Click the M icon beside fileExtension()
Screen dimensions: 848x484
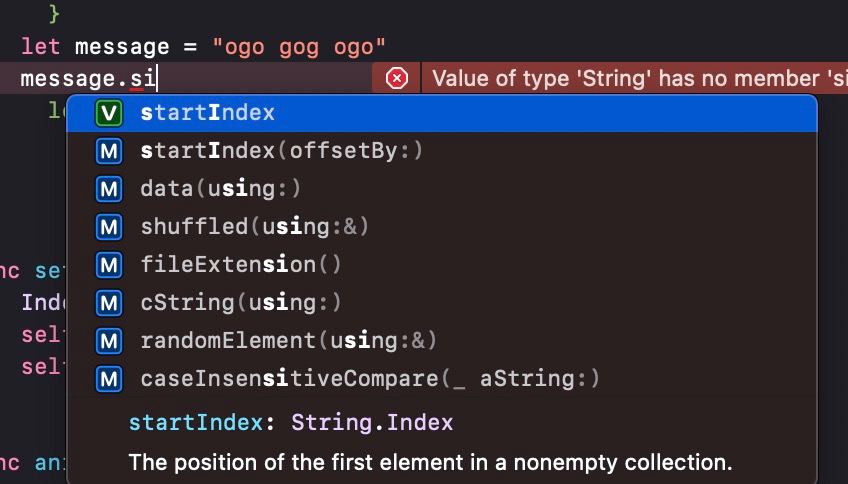109,265
